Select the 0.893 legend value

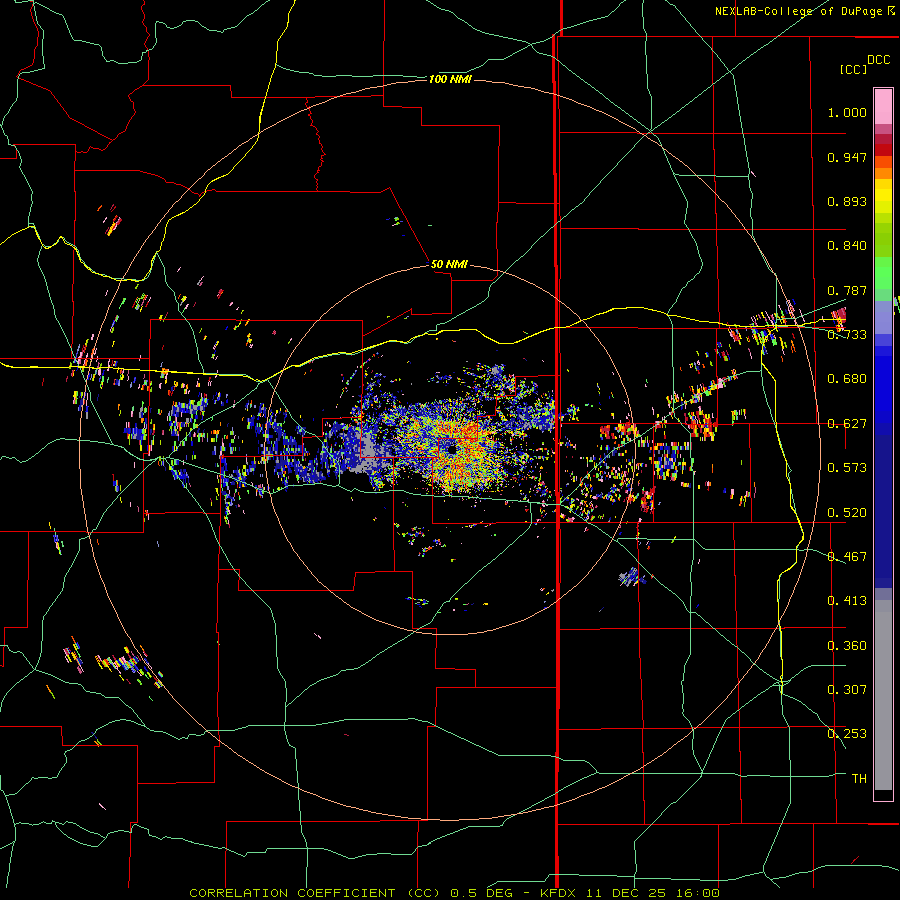click(x=847, y=201)
